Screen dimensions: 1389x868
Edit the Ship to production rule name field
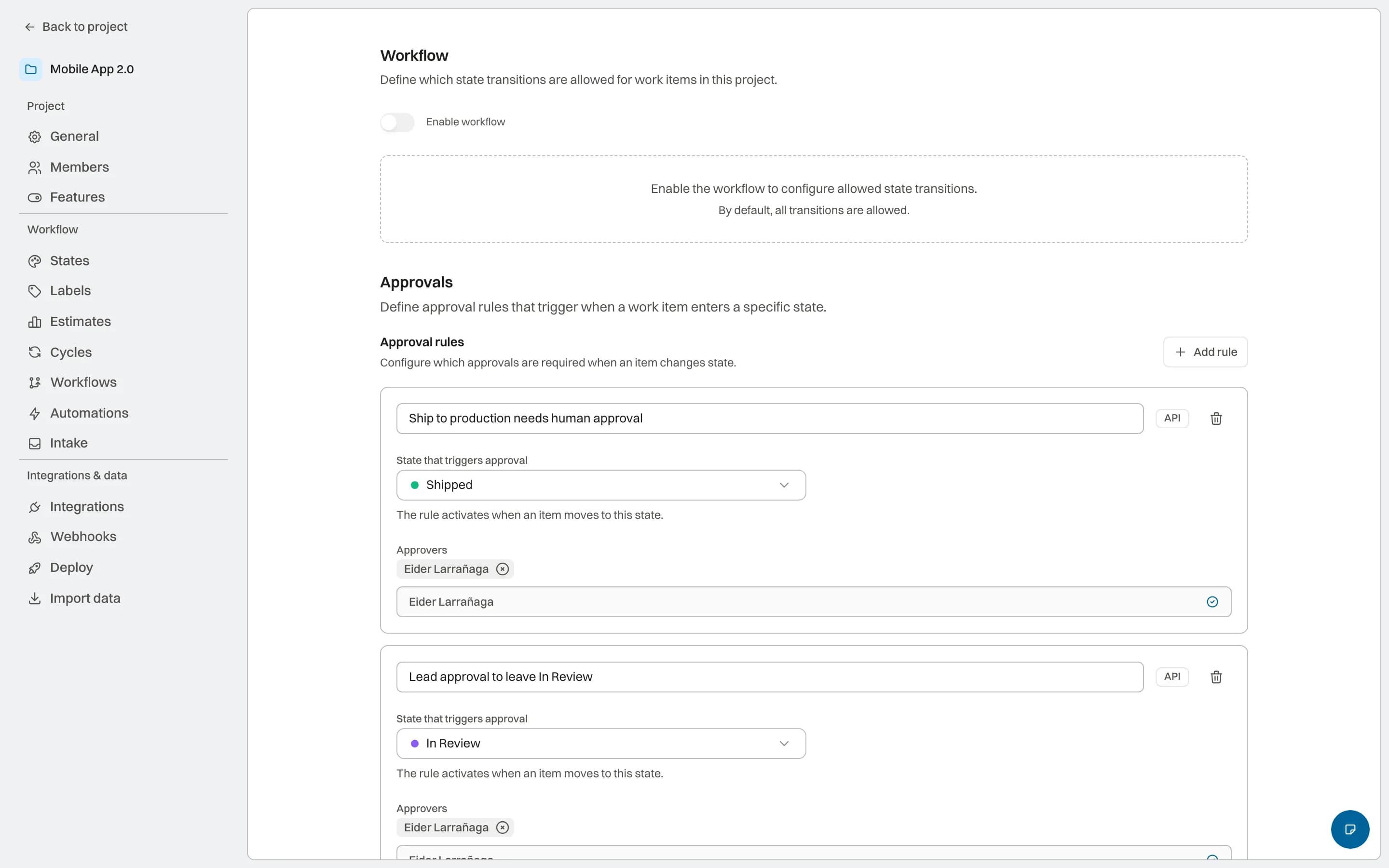[770, 419]
